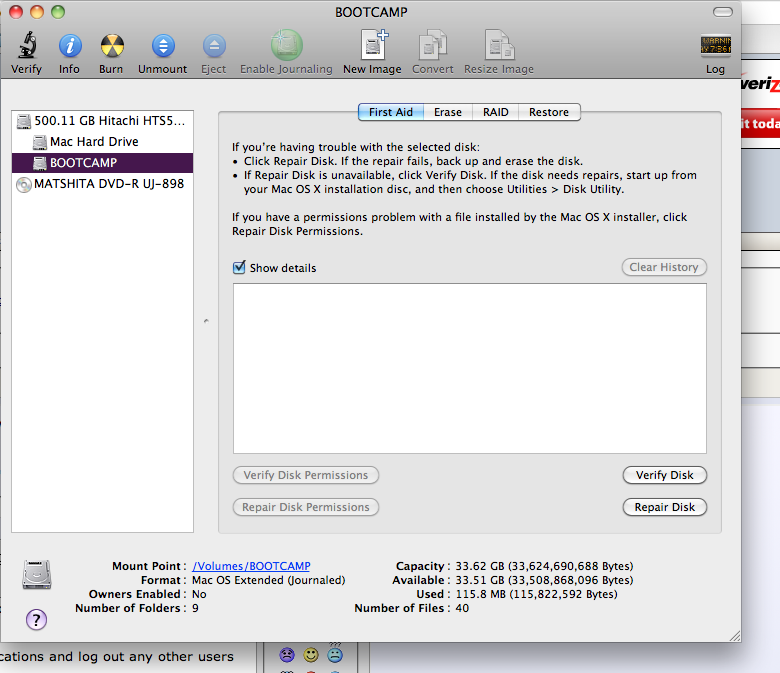Select the BOOTCAMP volume row
The width and height of the screenshot is (780, 673).
[102, 163]
